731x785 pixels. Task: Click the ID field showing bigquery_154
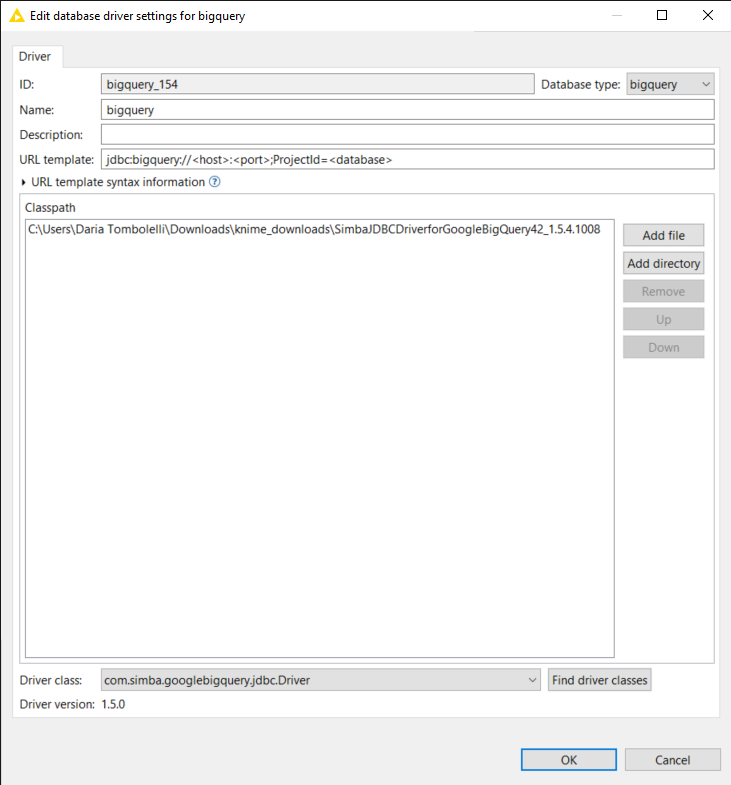[317, 85]
